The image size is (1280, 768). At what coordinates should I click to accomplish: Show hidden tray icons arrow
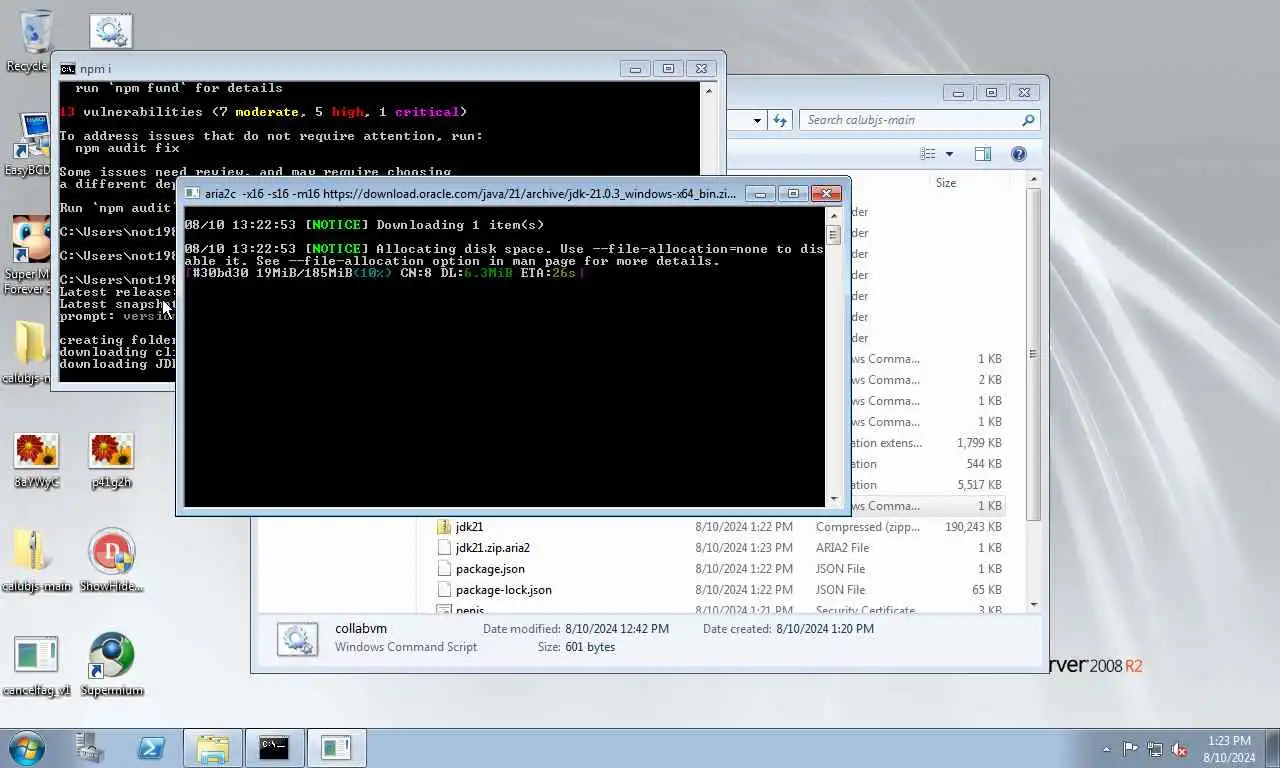(x=1106, y=749)
